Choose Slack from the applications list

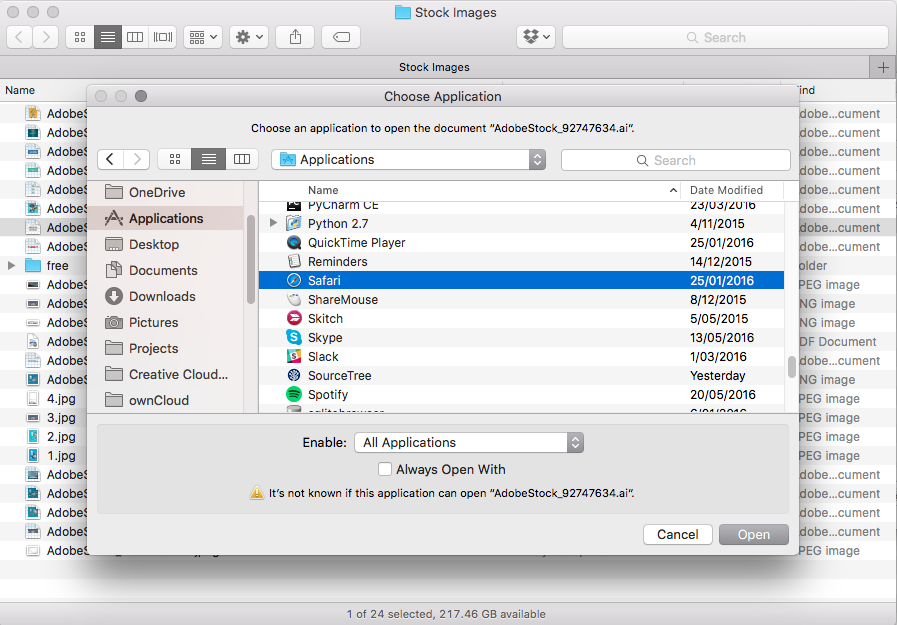[322, 357]
